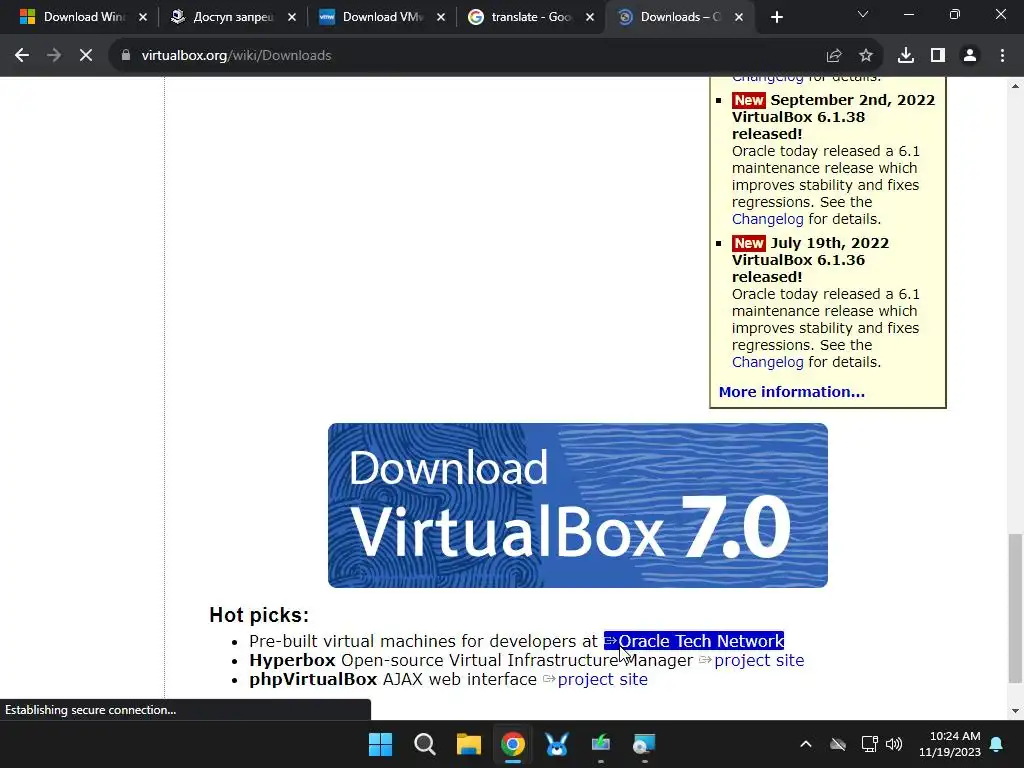This screenshot has height=768, width=1024.
Task: Open the tab search chevron
Action: point(863,14)
